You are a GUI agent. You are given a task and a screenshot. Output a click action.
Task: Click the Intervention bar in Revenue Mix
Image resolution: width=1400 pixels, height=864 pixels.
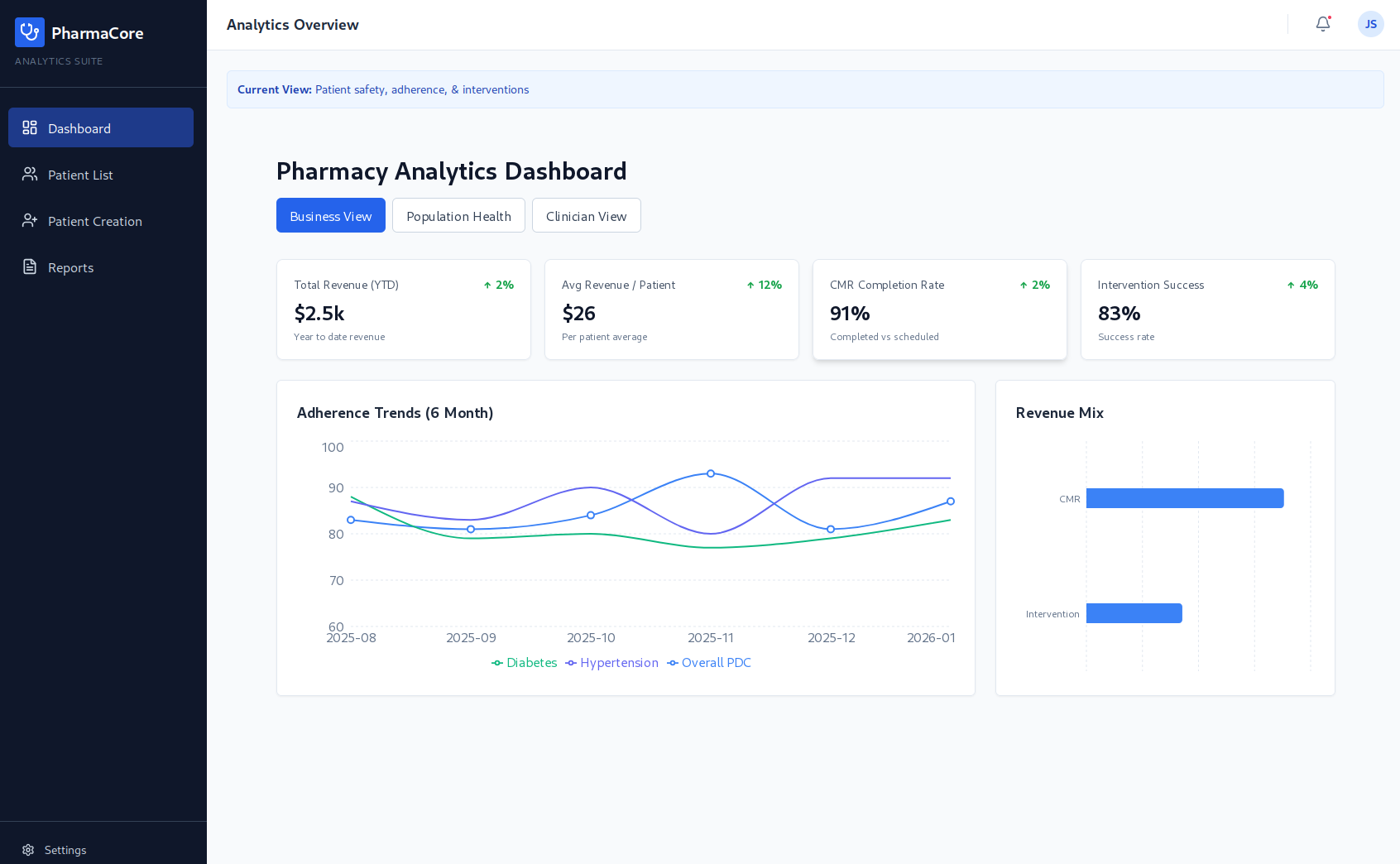(1134, 612)
